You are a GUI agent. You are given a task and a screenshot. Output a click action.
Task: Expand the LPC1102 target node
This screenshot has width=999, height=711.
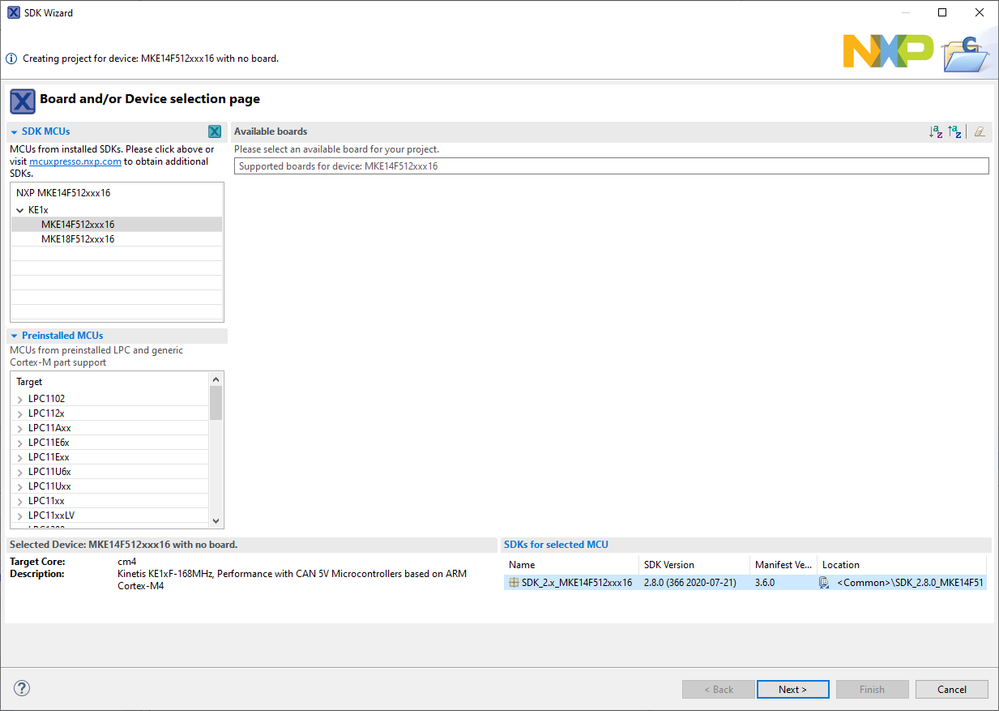pos(20,399)
